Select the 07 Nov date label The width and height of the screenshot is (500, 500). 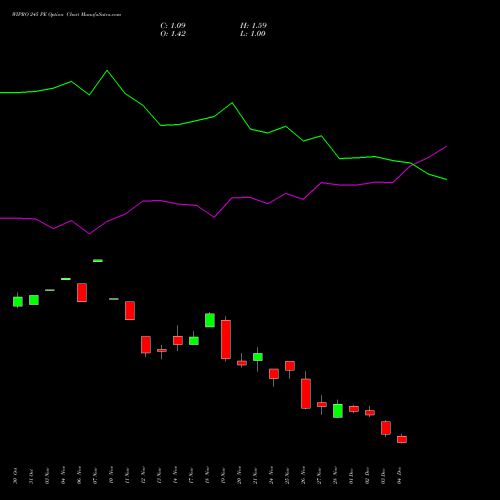[95, 476]
